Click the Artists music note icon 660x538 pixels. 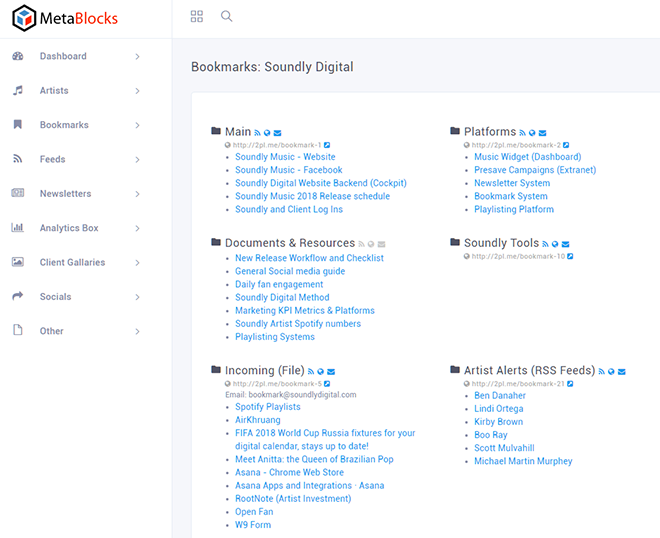point(18,90)
